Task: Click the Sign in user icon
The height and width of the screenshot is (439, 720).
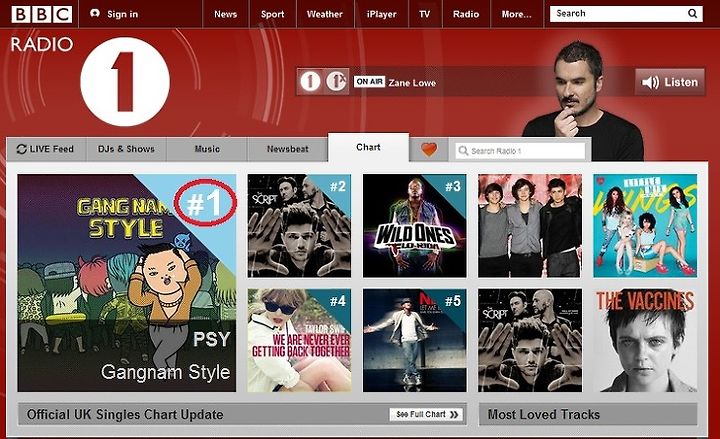Action: 95,13
